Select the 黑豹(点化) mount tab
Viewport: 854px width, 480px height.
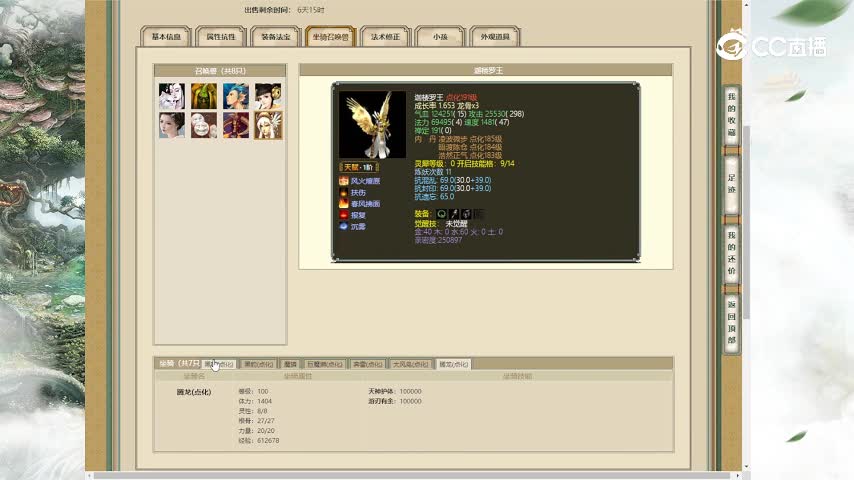tap(258, 364)
